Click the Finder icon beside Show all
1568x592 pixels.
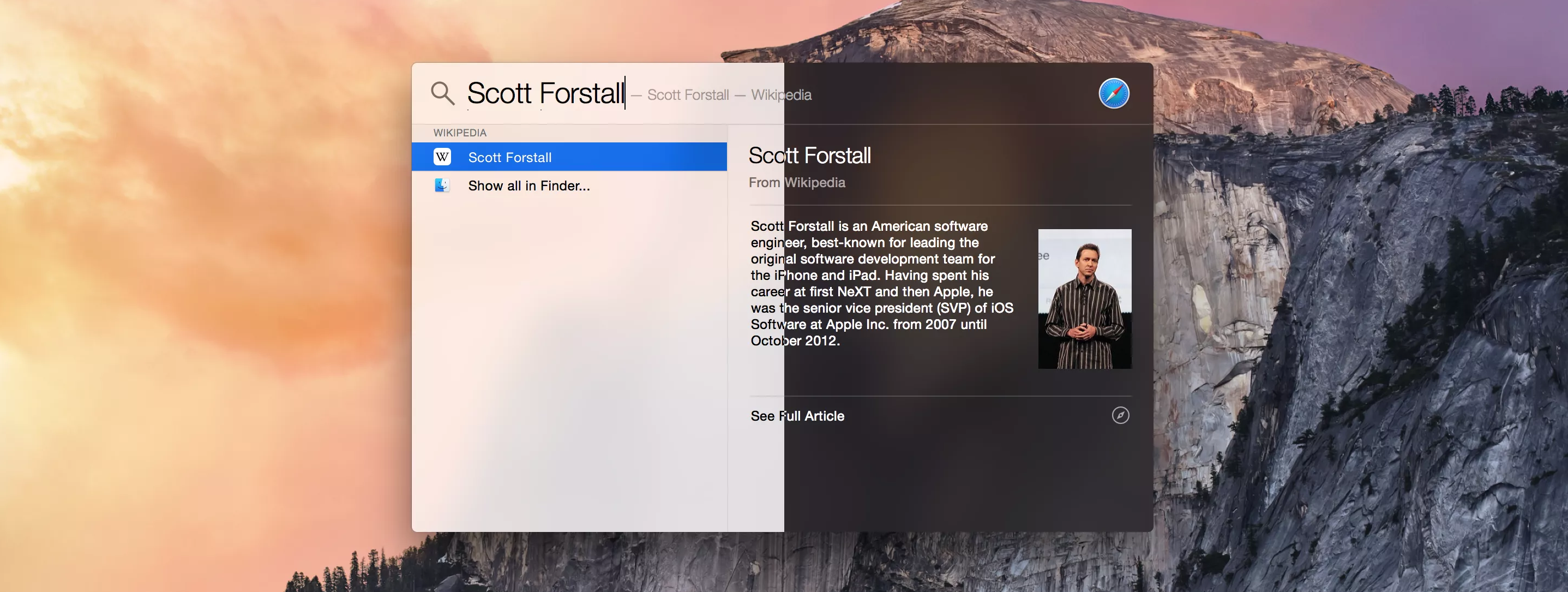pyautogui.click(x=442, y=185)
